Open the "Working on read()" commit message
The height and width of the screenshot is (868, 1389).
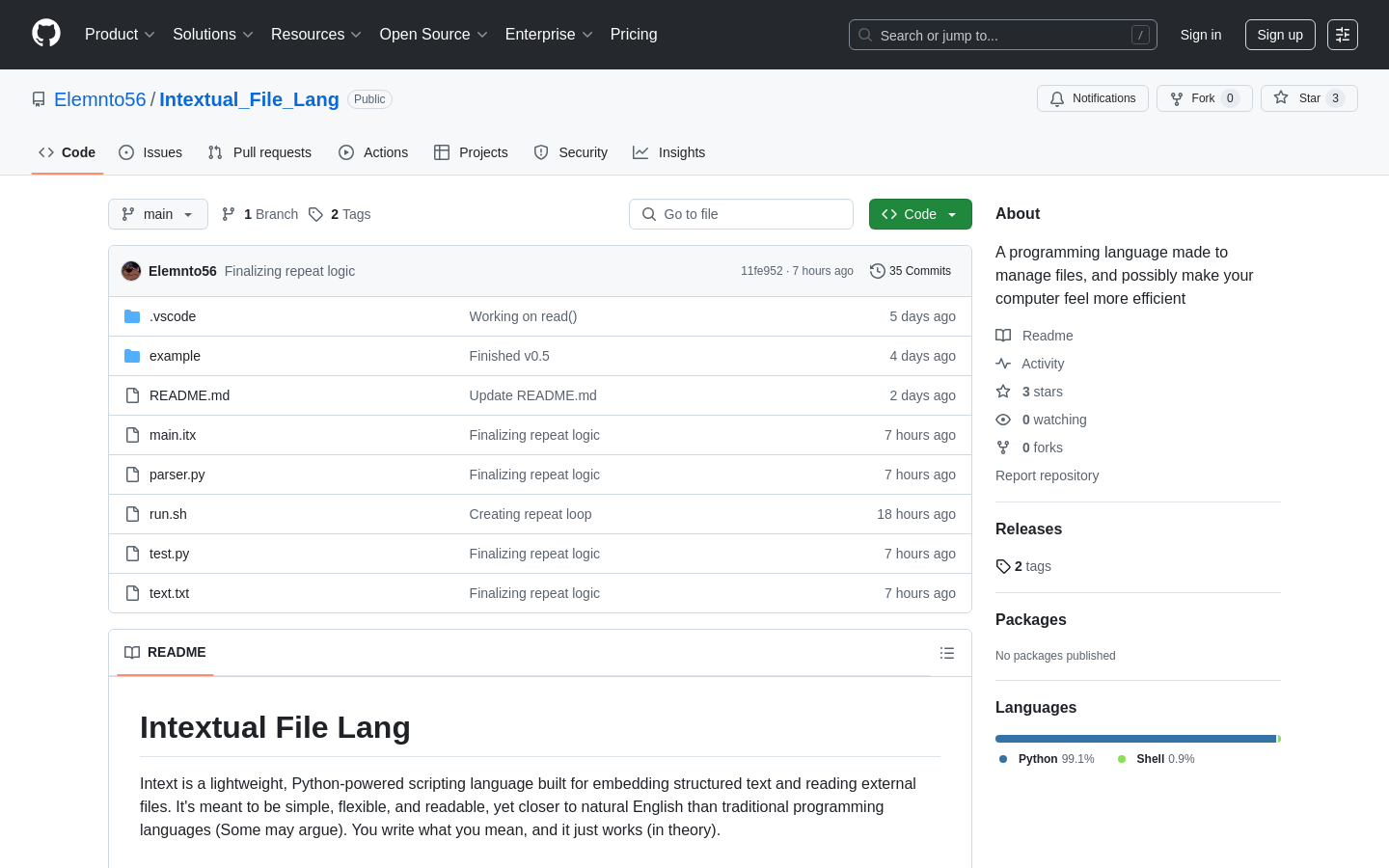(523, 316)
